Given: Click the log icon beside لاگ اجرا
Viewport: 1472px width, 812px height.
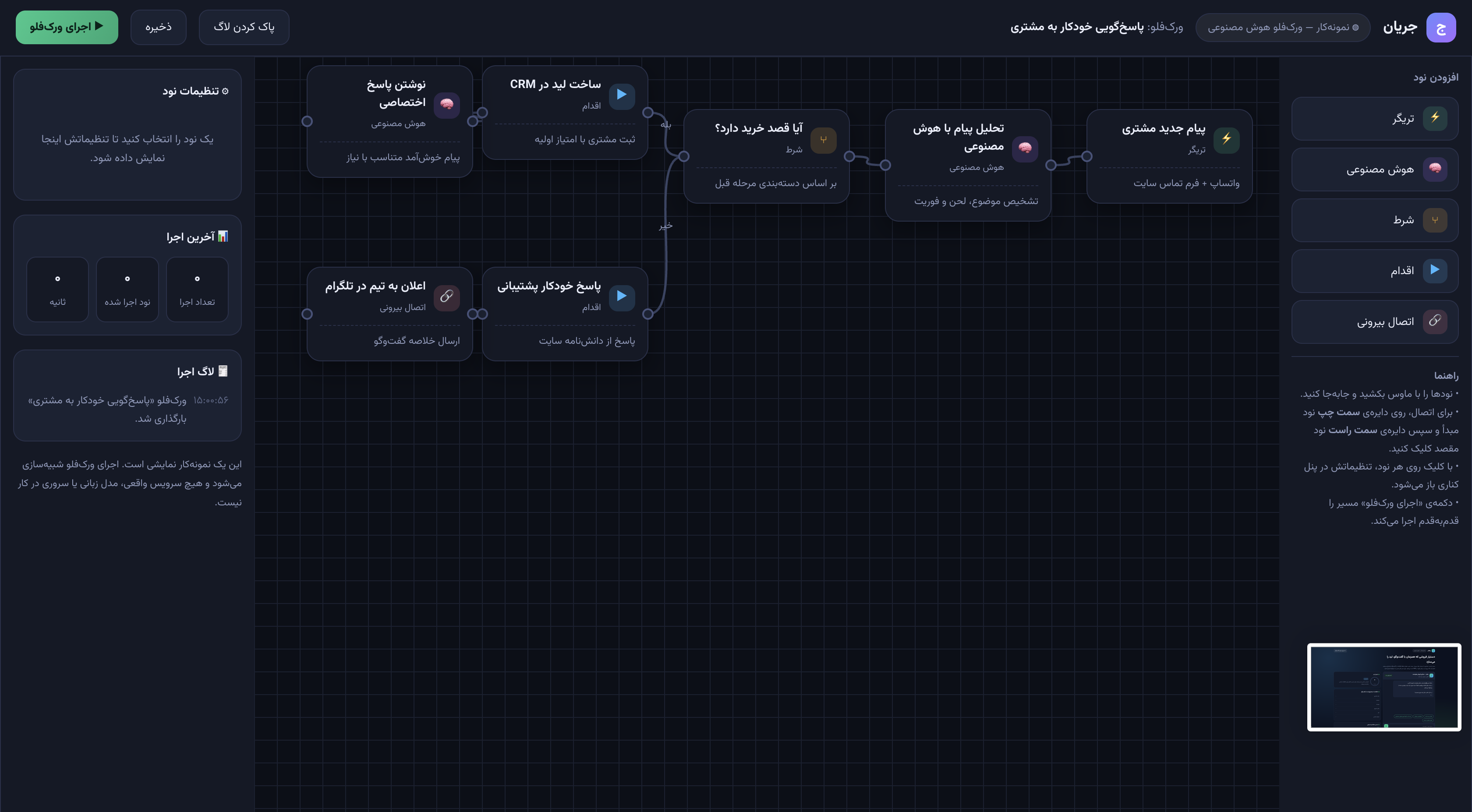Looking at the screenshot, I should [x=223, y=371].
